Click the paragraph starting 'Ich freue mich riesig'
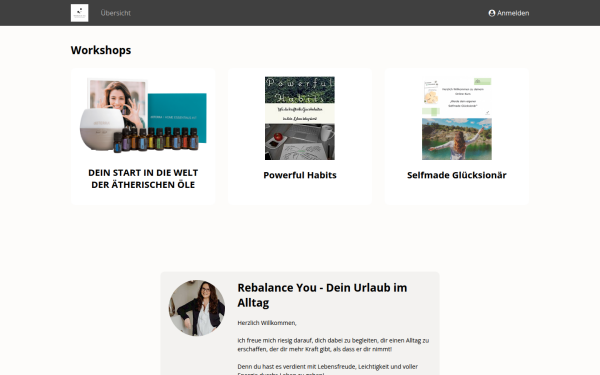The image size is (600, 375). pyautogui.click(x=333, y=345)
